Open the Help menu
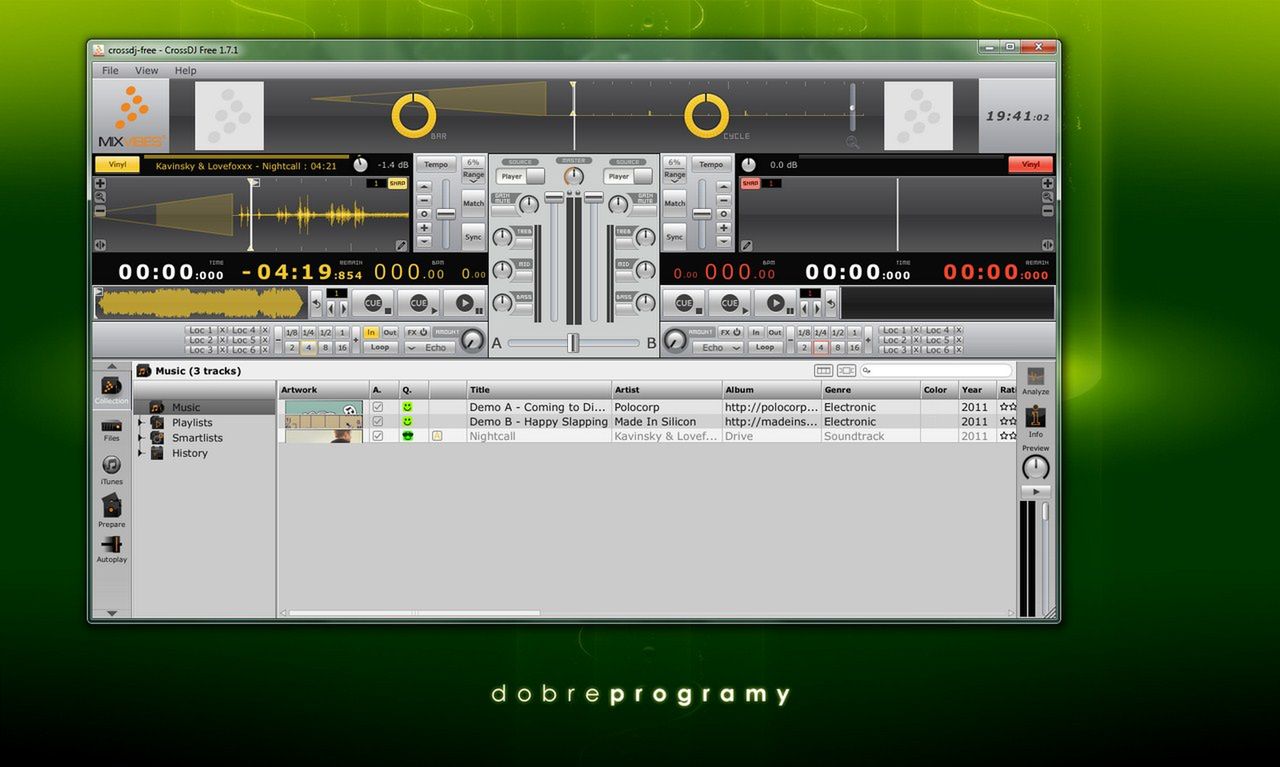 click(186, 71)
